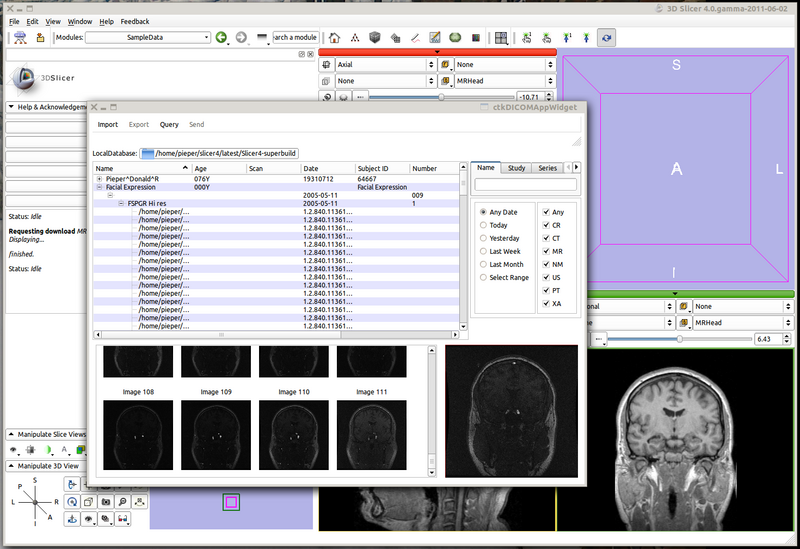Click the Load Scene toolbar icon
The width and height of the screenshot is (800, 549).
click(x=20, y=37)
